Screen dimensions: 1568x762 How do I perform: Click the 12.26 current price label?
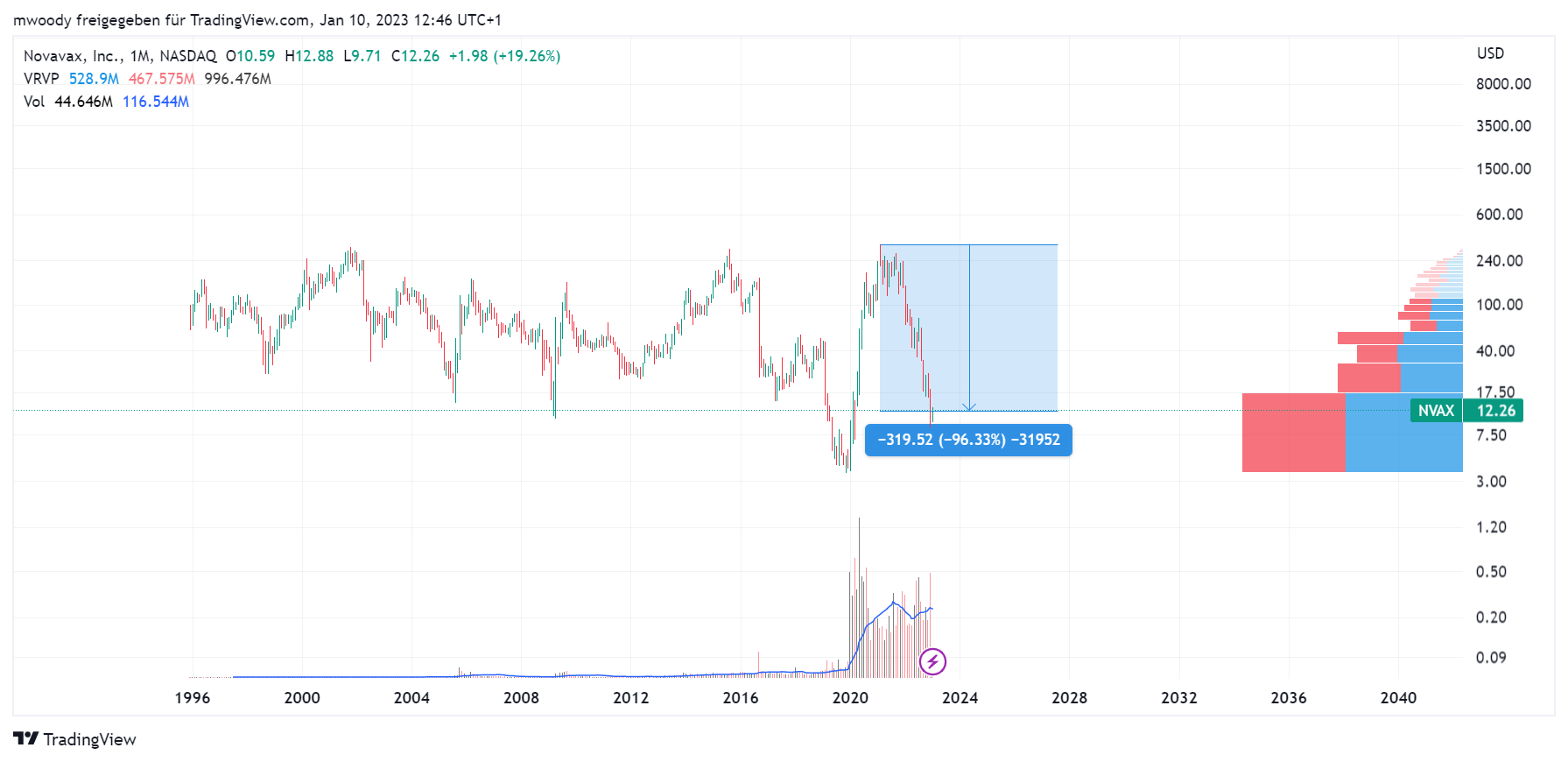pyautogui.click(x=1495, y=411)
